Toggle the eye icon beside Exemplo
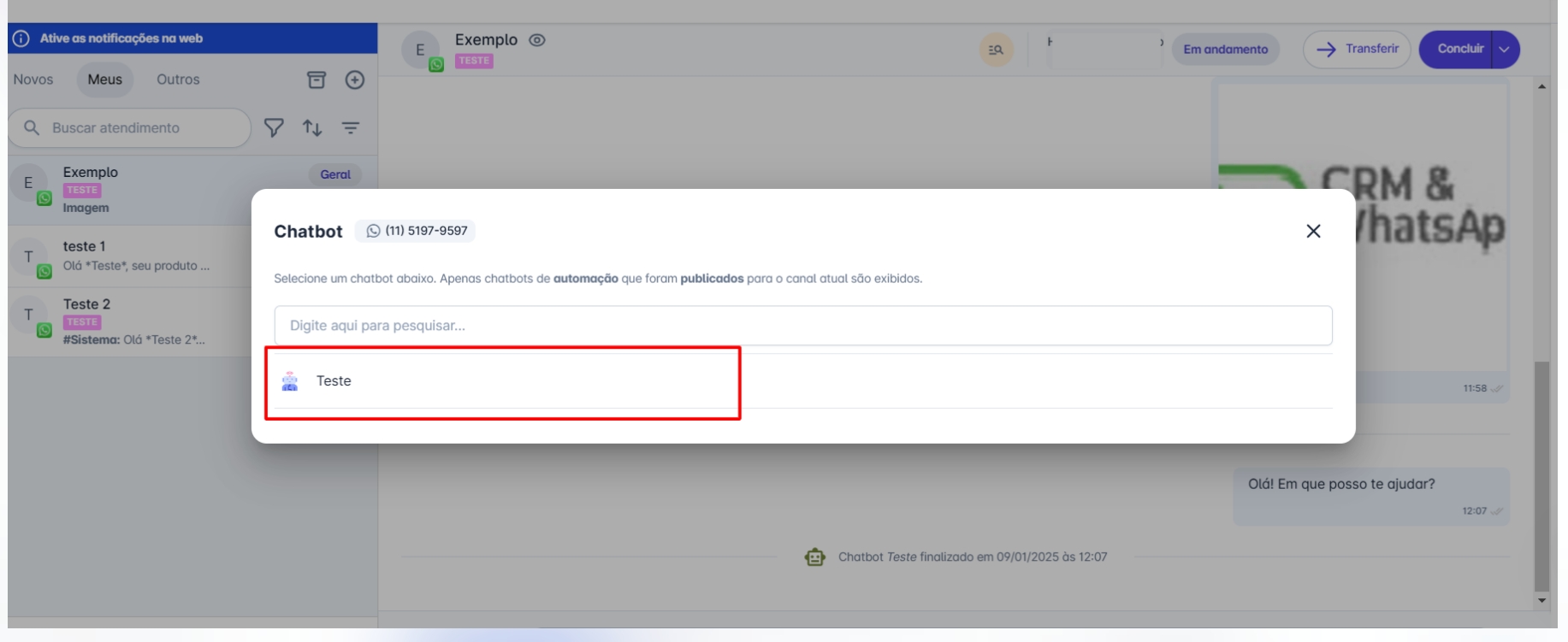The height and width of the screenshot is (642, 1568). 537,40
